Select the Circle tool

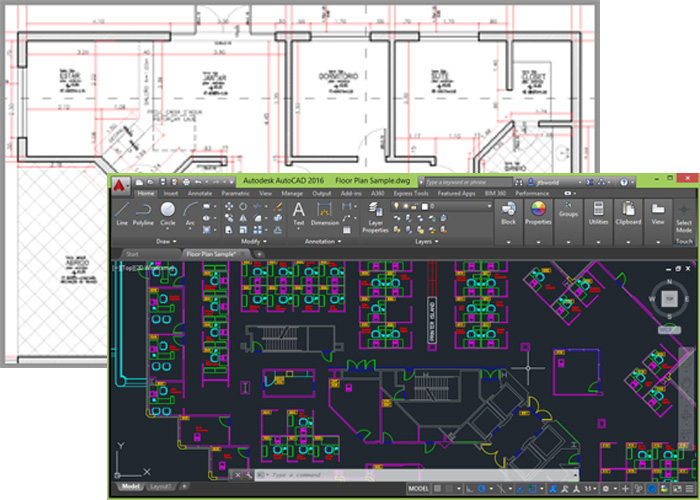pyautogui.click(x=168, y=214)
